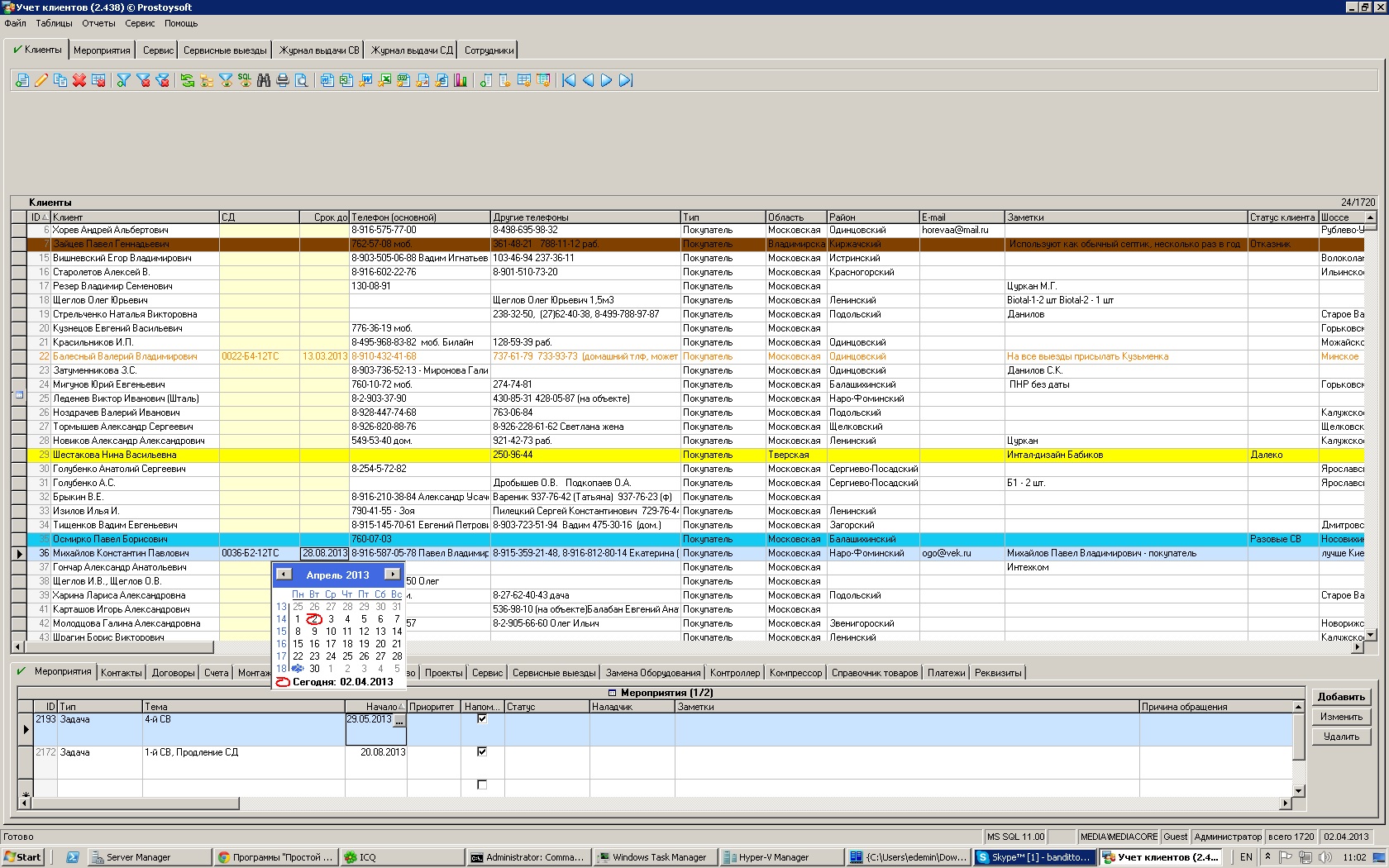Click the bar chart diagram icon
The height and width of the screenshot is (868, 1389).
pos(461,80)
